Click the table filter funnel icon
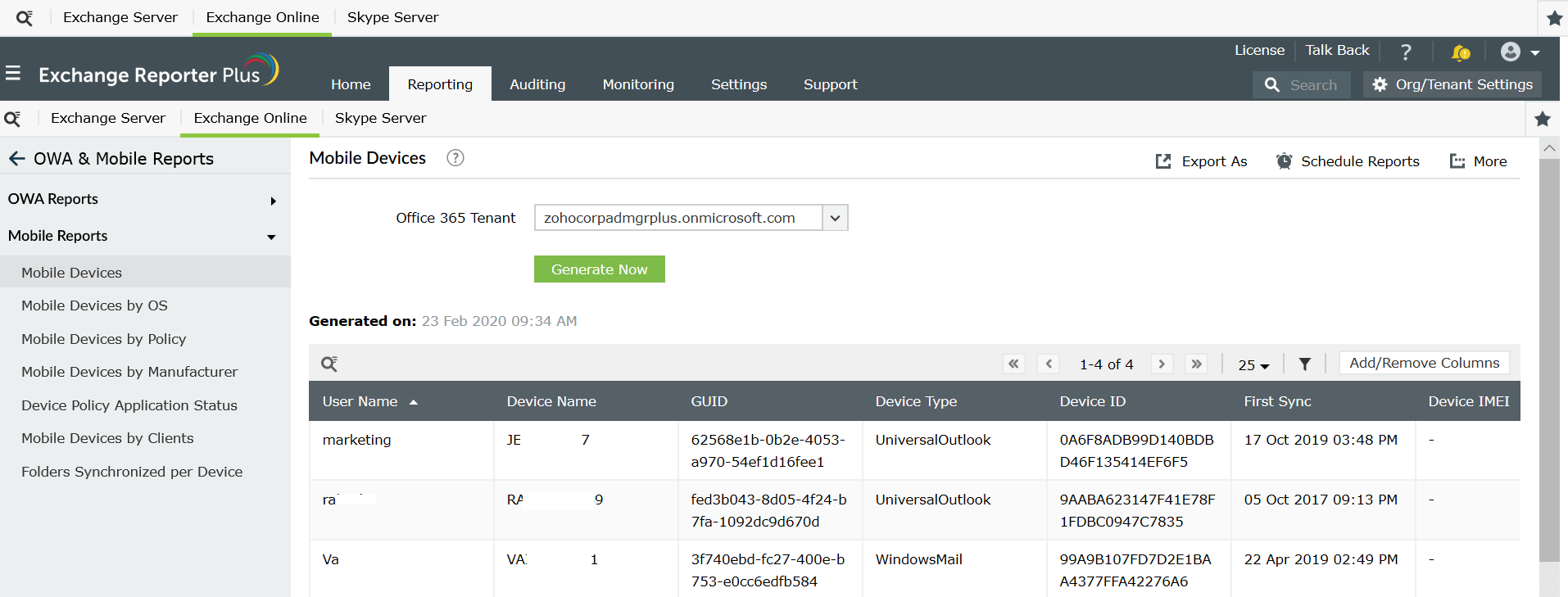Image resolution: width=1568 pixels, height=597 pixels. (1305, 364)
